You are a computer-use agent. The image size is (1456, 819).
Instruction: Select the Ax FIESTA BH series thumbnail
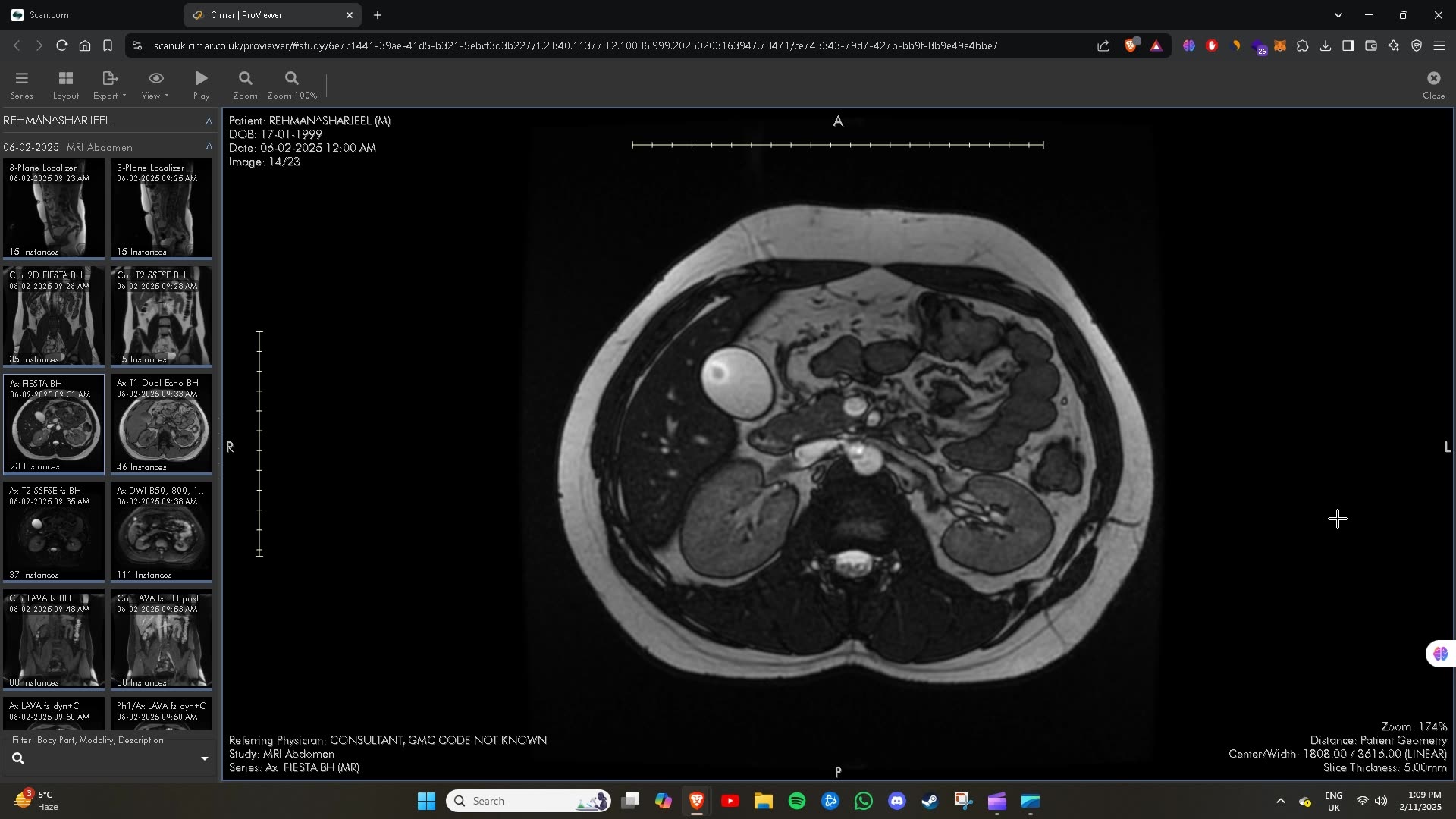[x=53, y=423]
